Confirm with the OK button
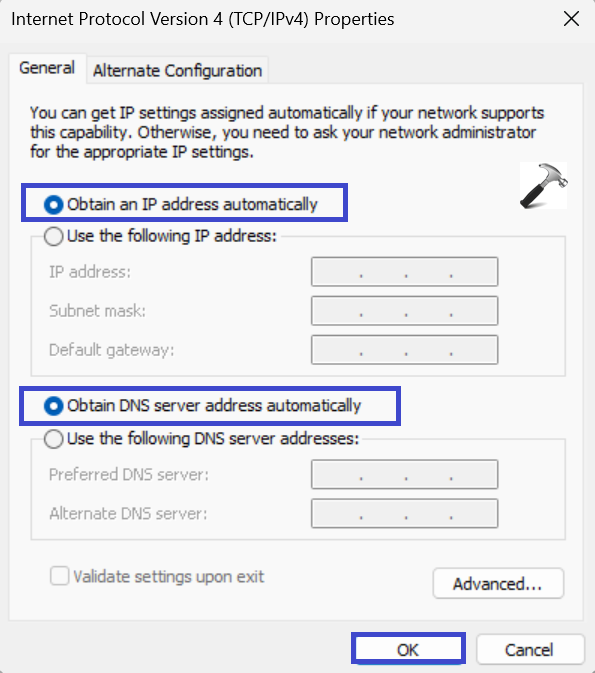 tap(408, 649)
